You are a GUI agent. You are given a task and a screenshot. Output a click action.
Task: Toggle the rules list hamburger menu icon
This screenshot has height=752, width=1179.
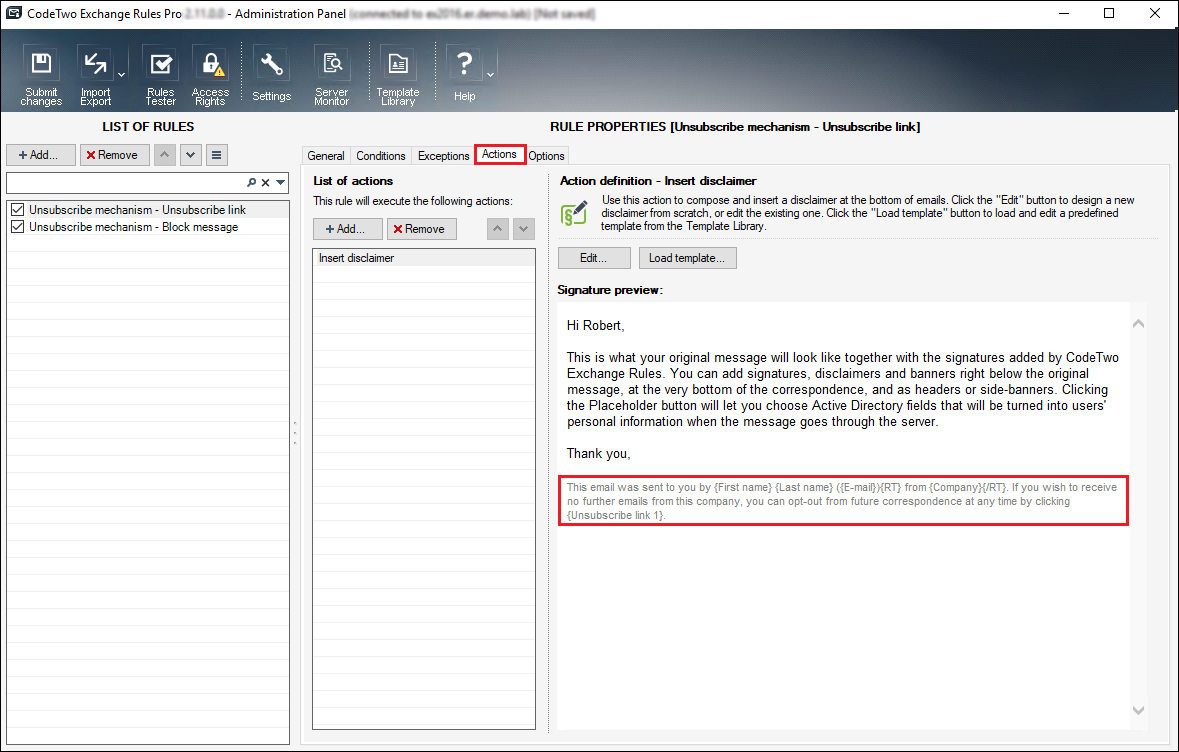point(218,154)
